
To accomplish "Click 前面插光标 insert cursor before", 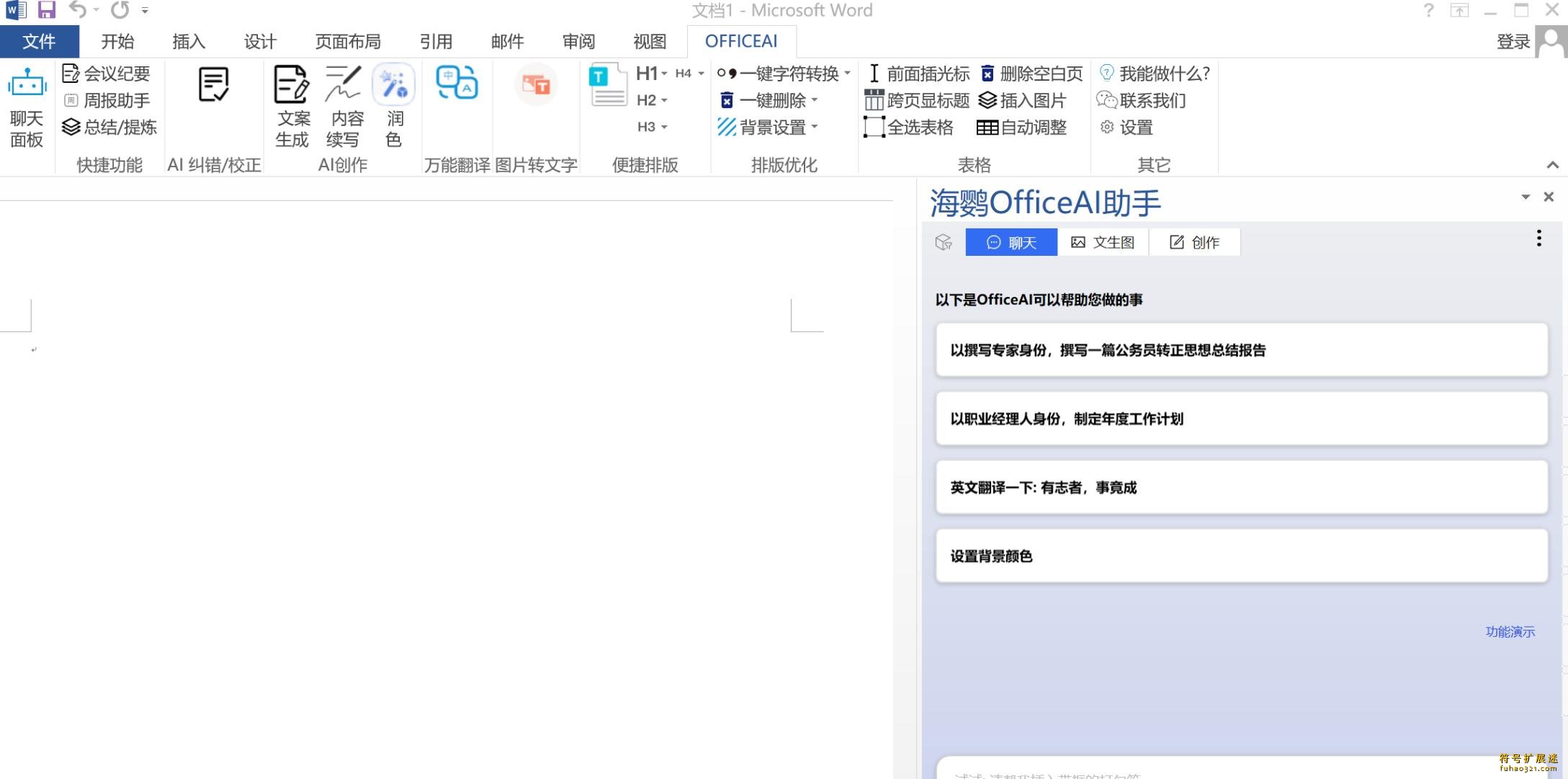I will point(918,74).
